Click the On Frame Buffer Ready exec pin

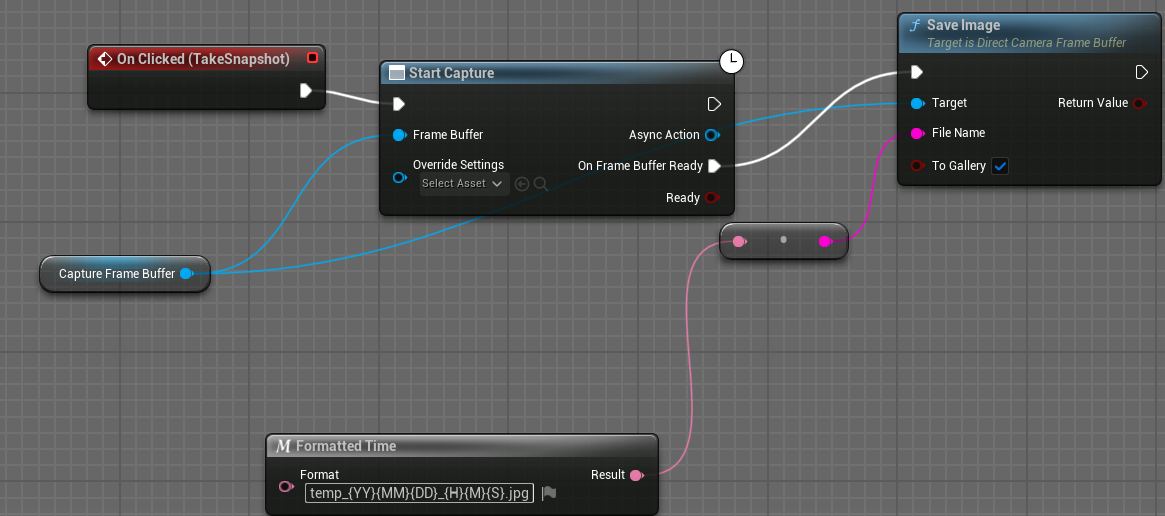(714, 166)
